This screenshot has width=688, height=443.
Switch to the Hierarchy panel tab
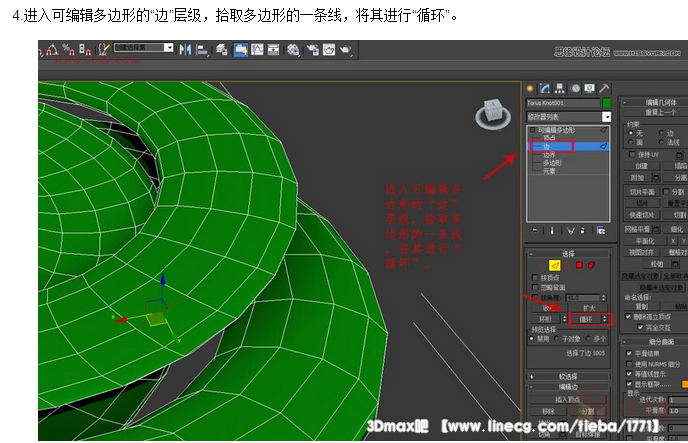[560, 89]
